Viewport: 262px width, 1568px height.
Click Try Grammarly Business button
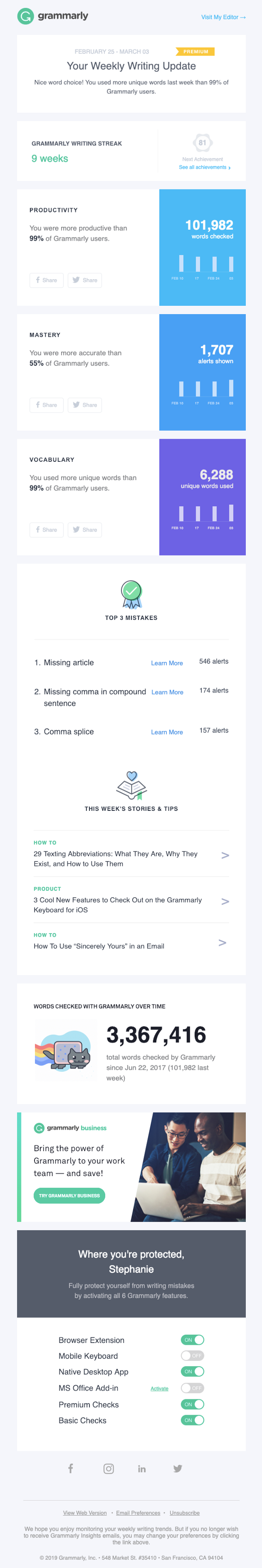tap(69, 1195)
